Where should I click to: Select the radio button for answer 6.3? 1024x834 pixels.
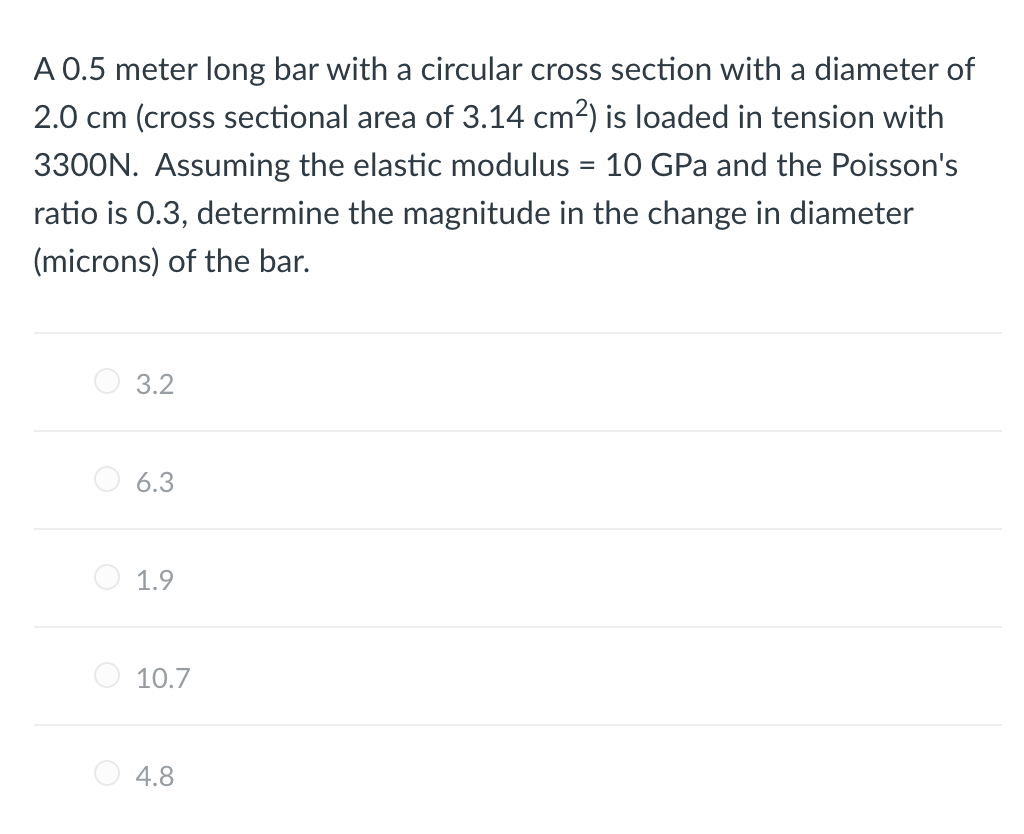[x=107, y=479]
